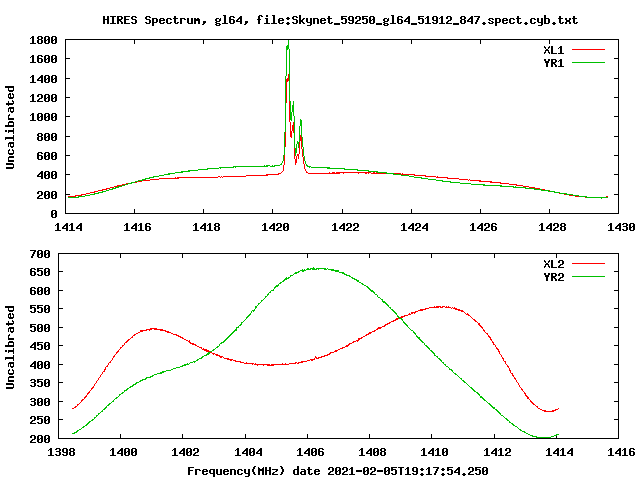Click the red XL2 curve peak near 1410
Image resolution: width=640 pixels, height=480 pixels.
click(441, 307)
